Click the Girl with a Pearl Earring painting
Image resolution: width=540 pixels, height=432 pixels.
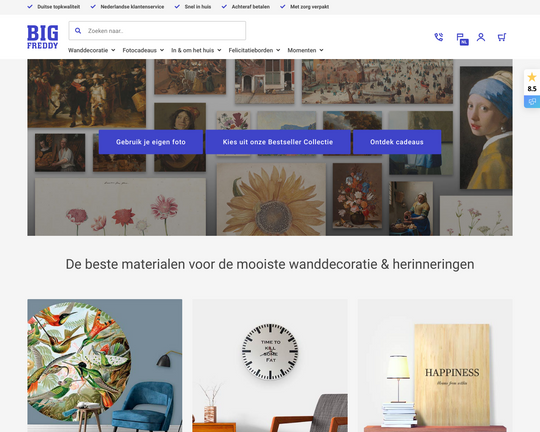pyautogui.click(x=486, y=127)
